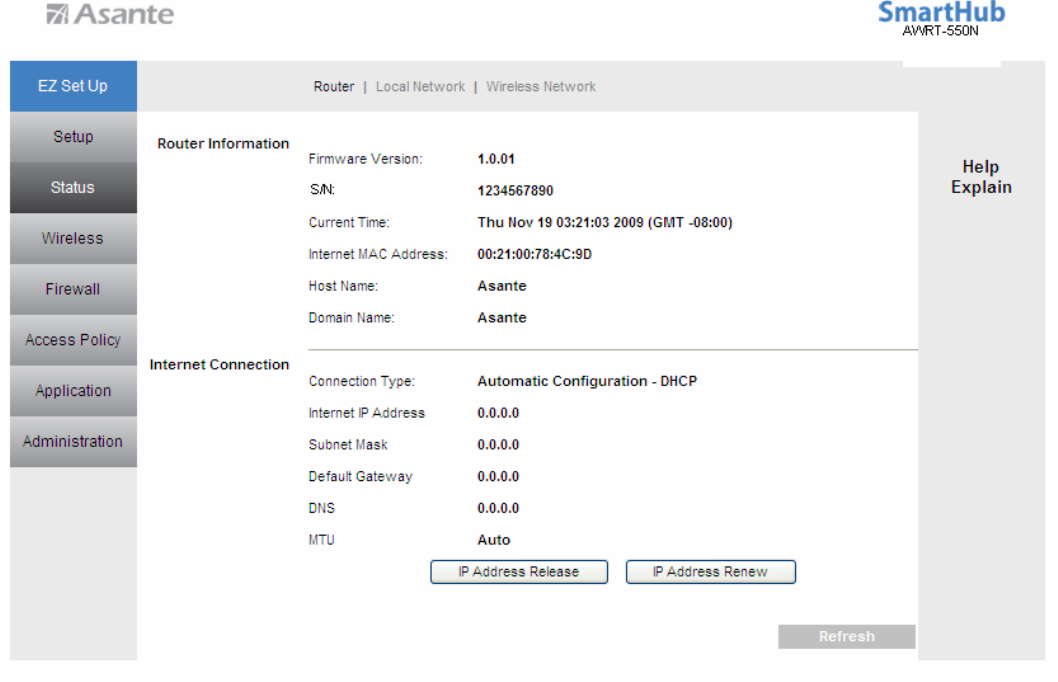The image size is (1058, 682).
Task: Go to the Wireless section
Action: (x=73, y=238)
